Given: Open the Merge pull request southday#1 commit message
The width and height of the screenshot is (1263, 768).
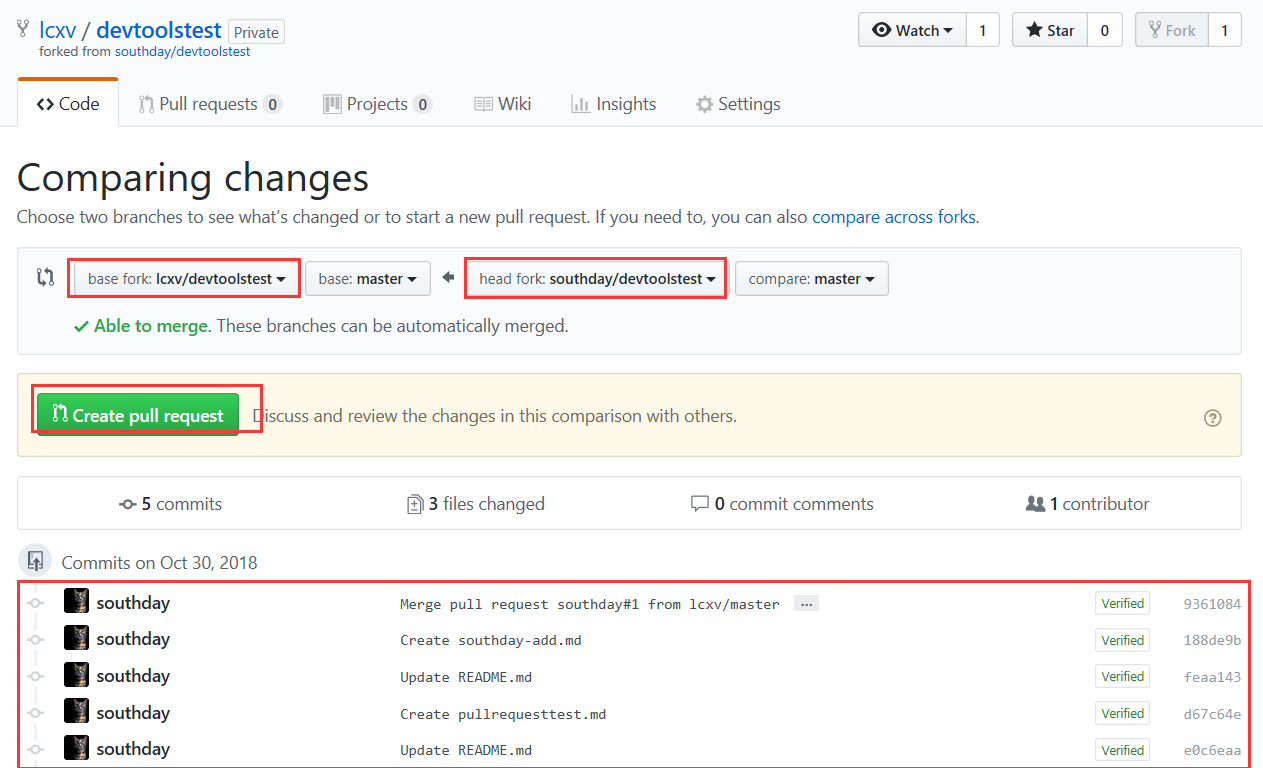Looking at the screenshot, I should 590,604.
